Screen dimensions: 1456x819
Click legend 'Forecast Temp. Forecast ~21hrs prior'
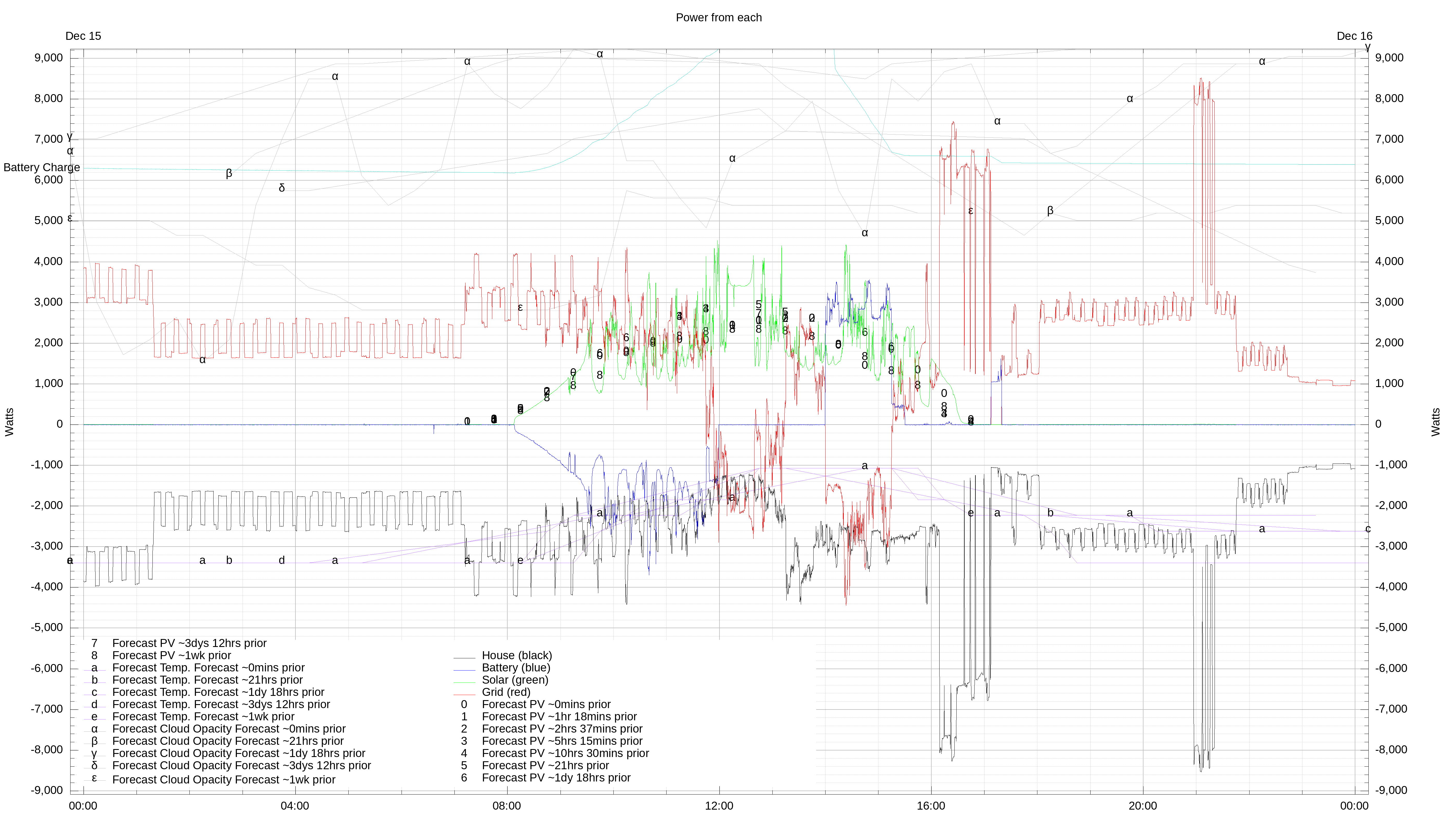point(207,680)
